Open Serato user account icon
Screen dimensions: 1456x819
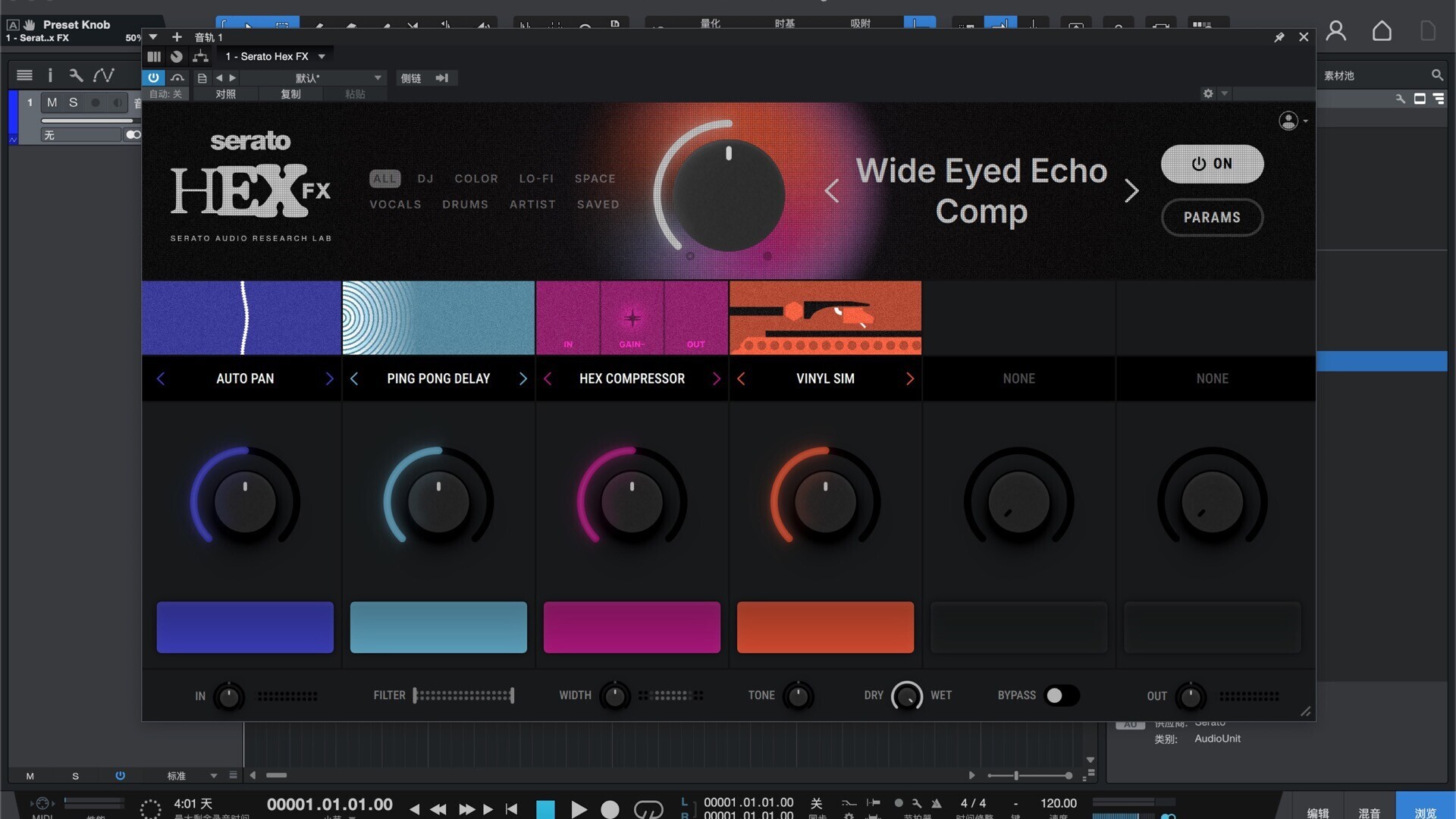tap(1288, 121)
